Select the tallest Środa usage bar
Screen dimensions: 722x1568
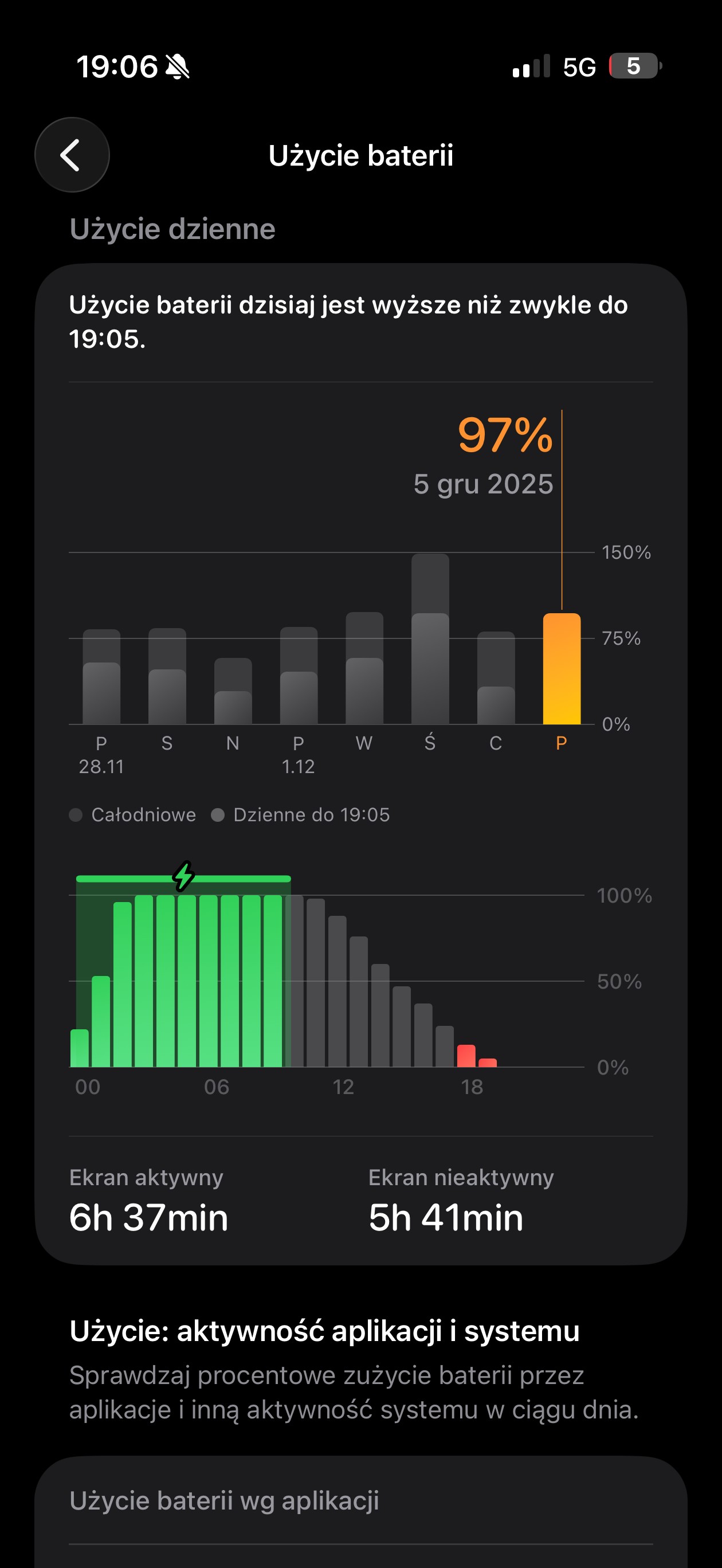tap(430, 640)
